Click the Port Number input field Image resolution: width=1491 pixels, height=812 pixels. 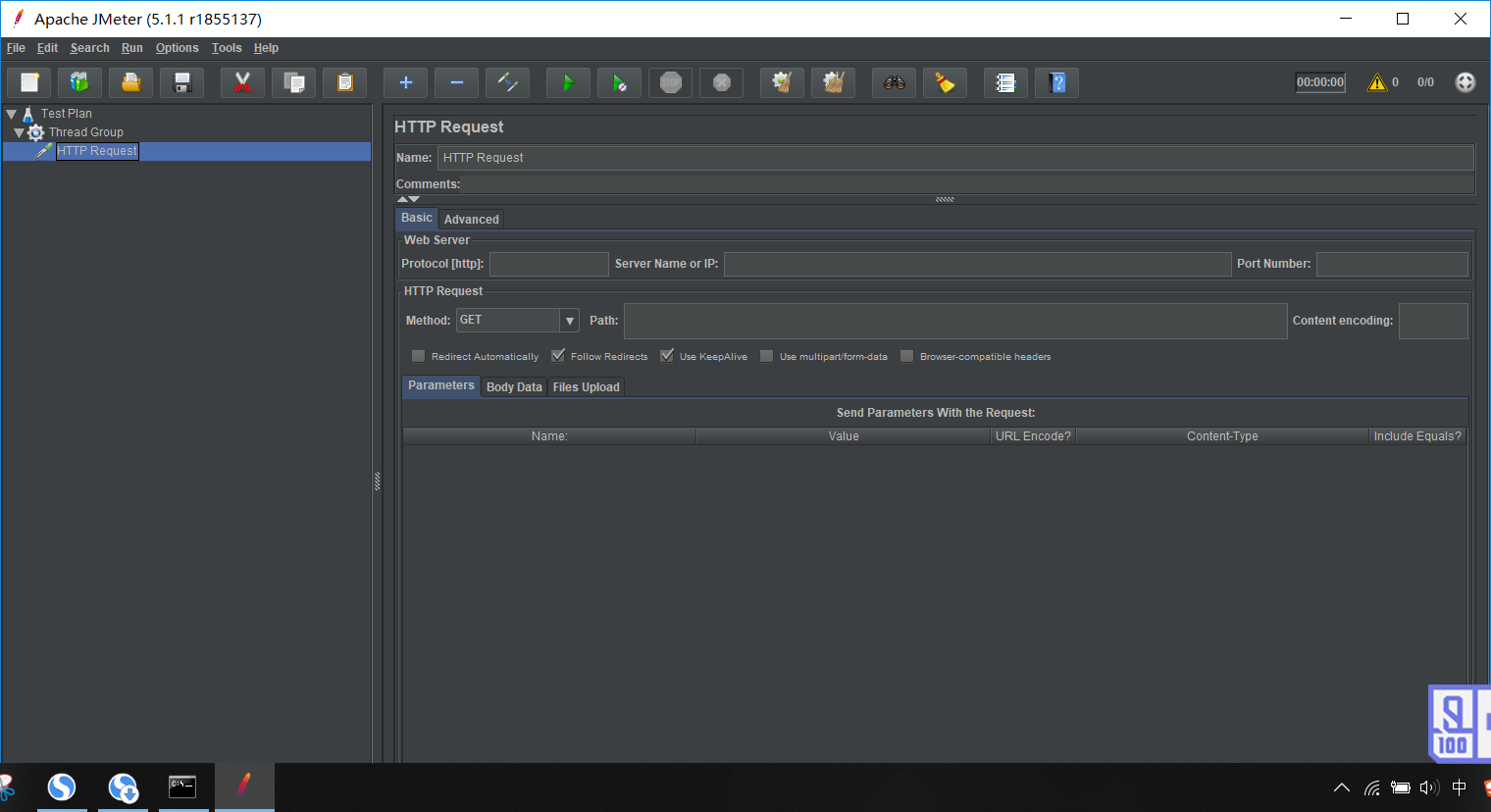[x=1392, y=264]
